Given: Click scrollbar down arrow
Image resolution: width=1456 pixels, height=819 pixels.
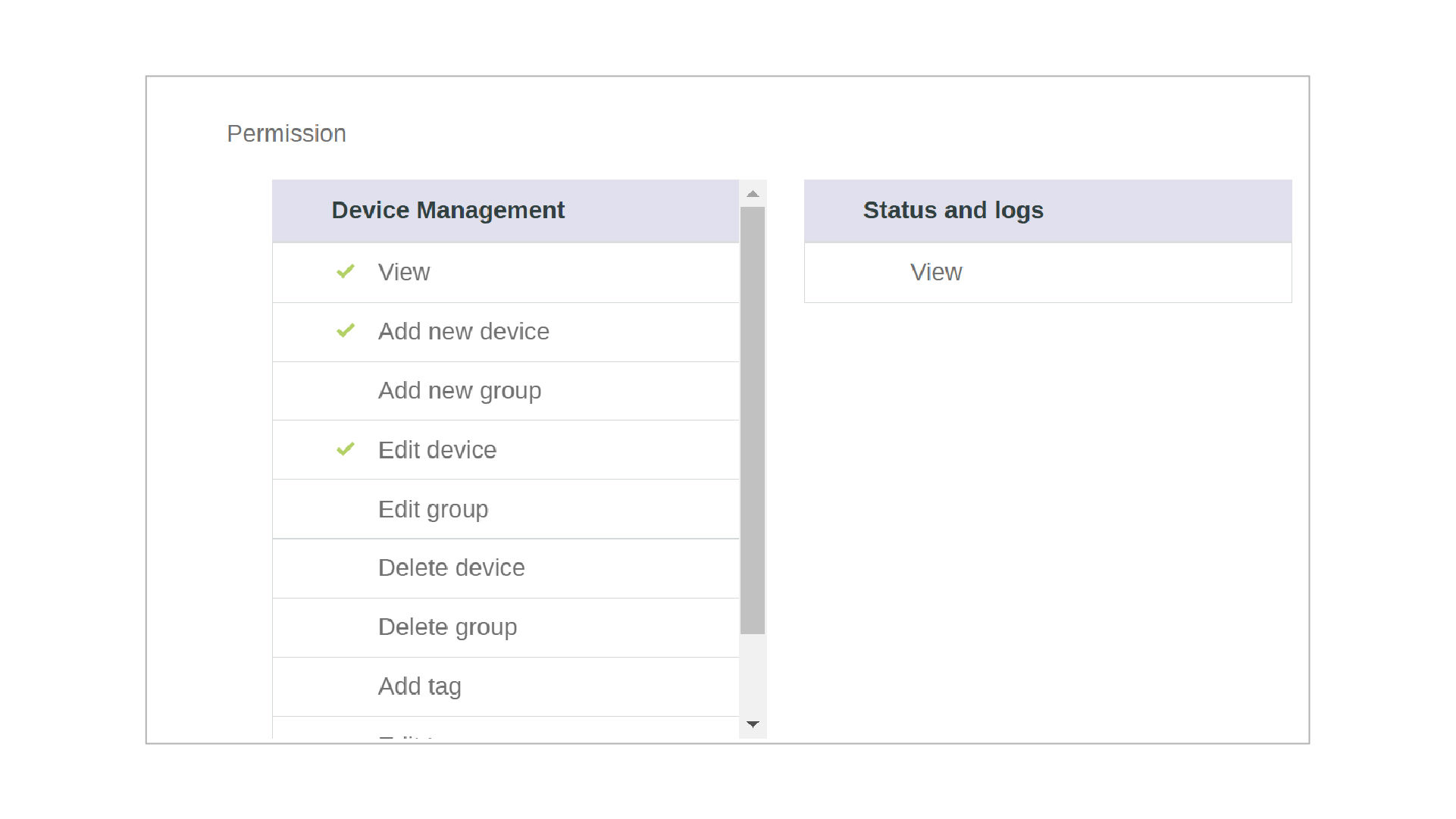Looking at the screenshot, I should (753, 724).
